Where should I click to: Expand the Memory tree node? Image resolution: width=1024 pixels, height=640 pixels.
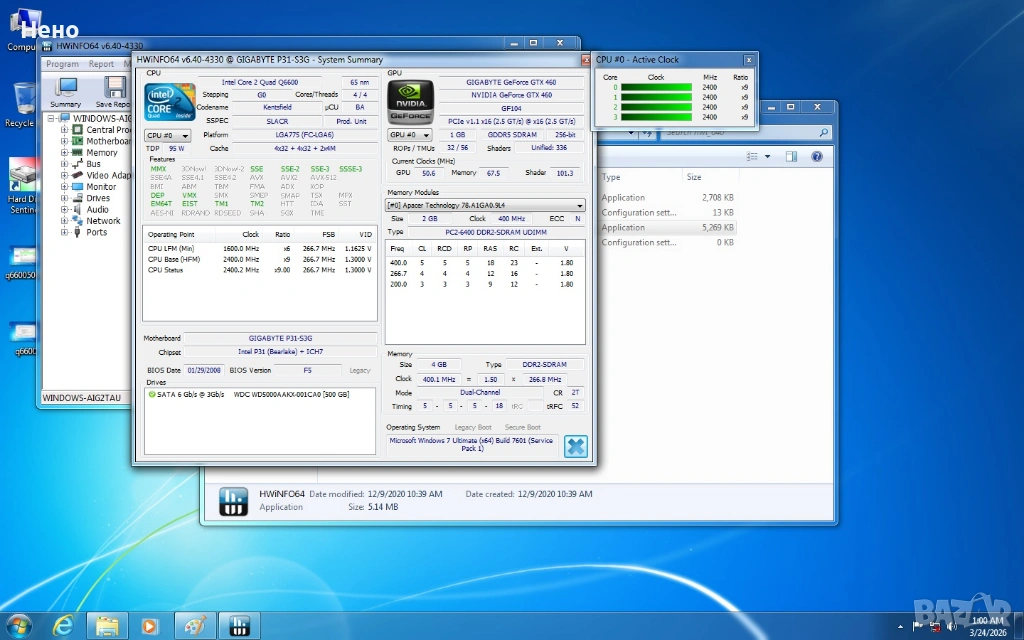(65, 153)
